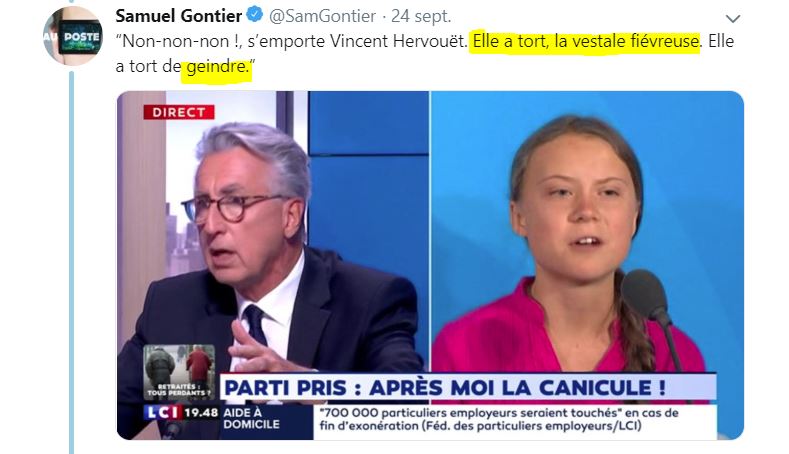Click the highlighted 'vestale fiévreuse' phrase
The image size is (789, 454).
coord(627,41)
